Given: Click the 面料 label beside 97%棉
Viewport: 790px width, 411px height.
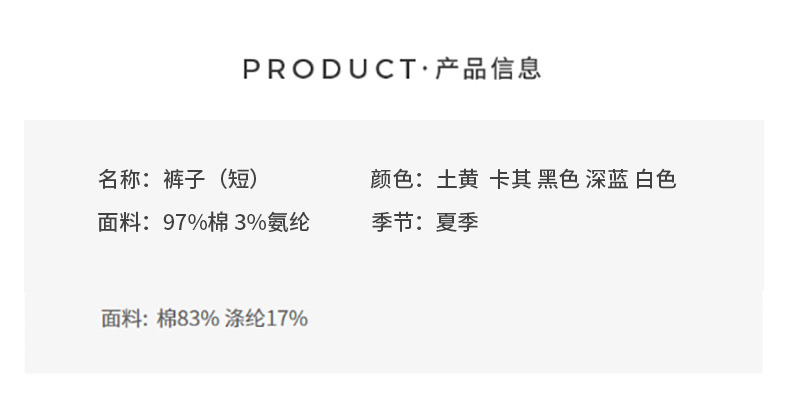Looking at the screenshot, I should 118,222.
